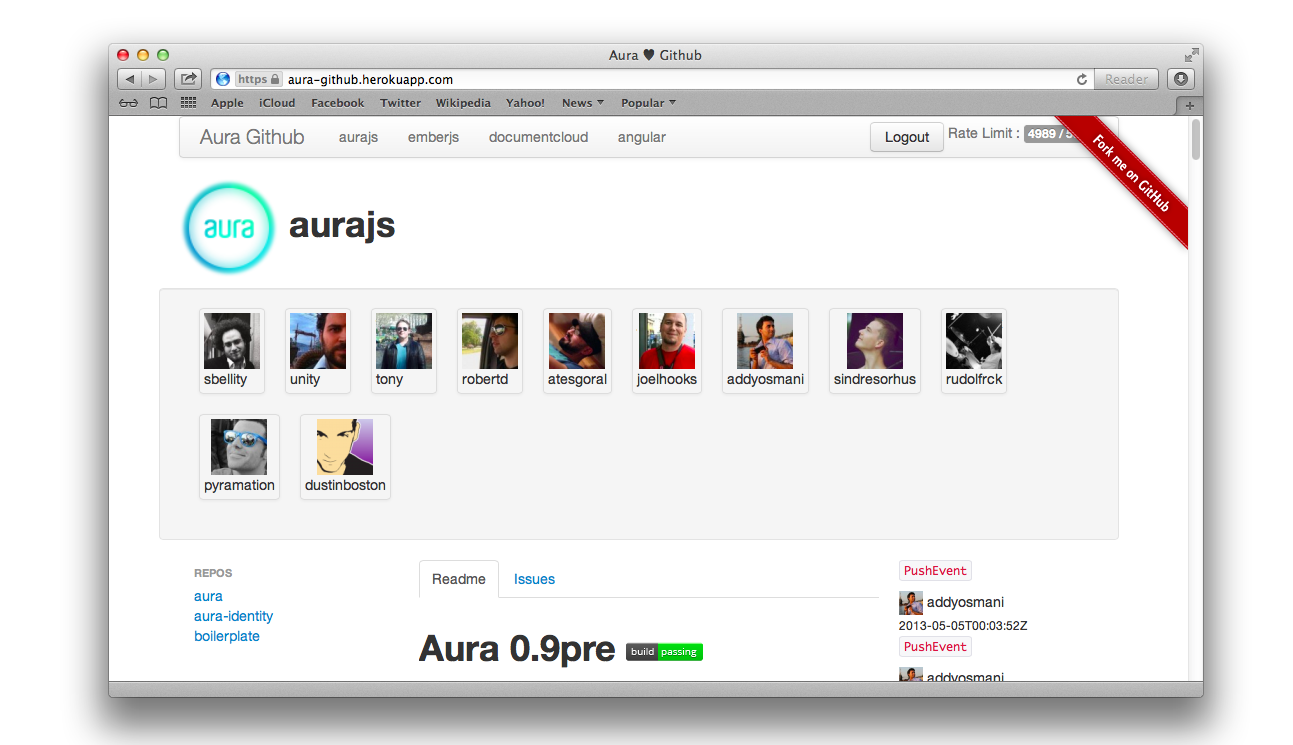Click the address bar URL field

[x=650, y=79]
